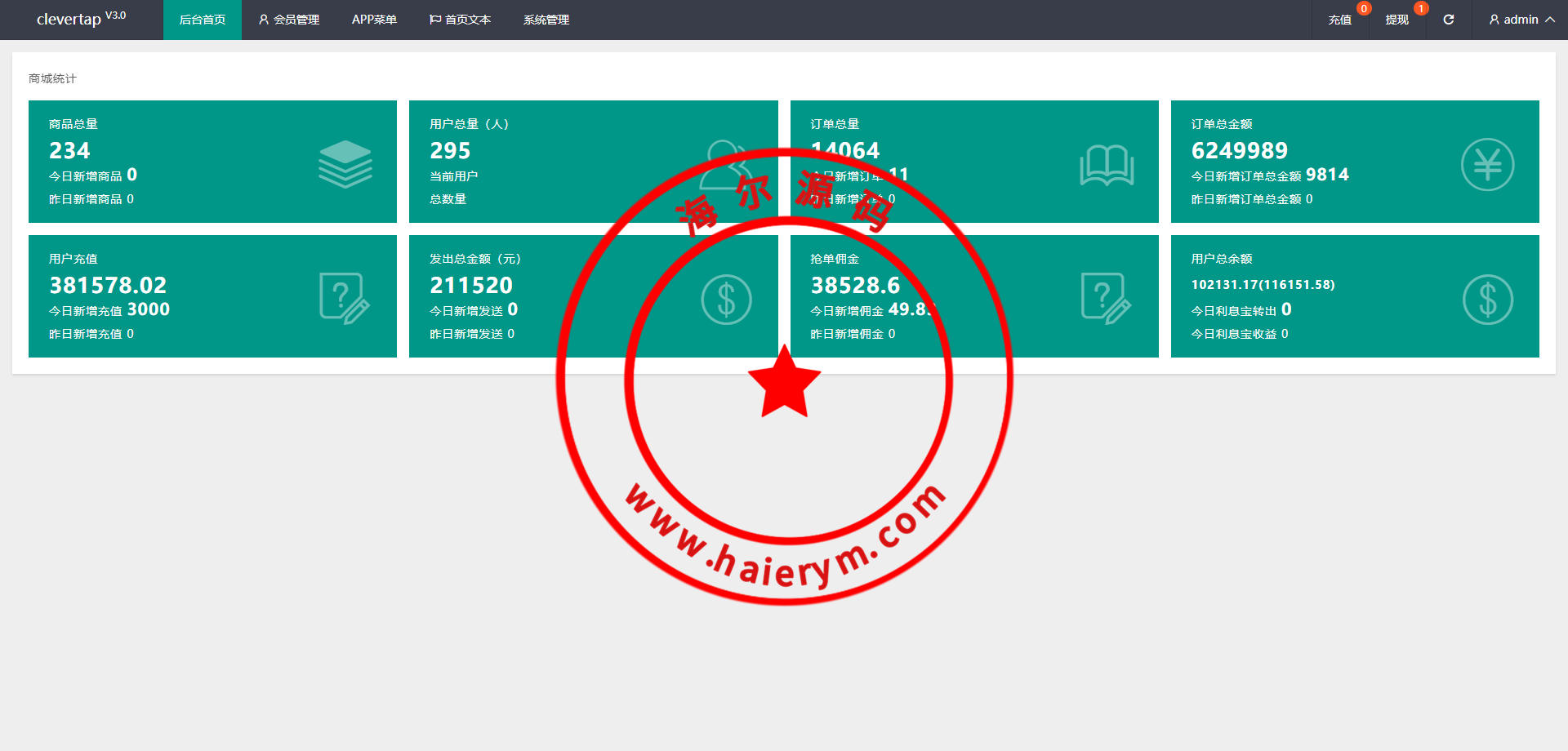Viewport: 1568px width, 751px height.
Task: Open the 系统管理 menu
Action: [546, 20]
